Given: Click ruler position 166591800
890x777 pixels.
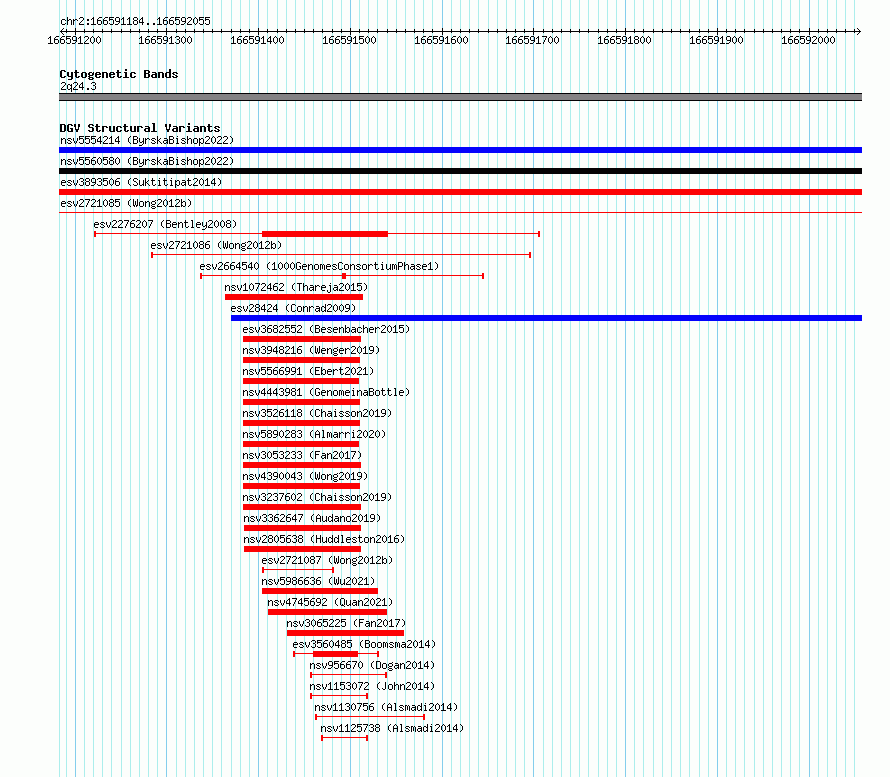Looking at the screenshot, I should click(x=624, y=40).
